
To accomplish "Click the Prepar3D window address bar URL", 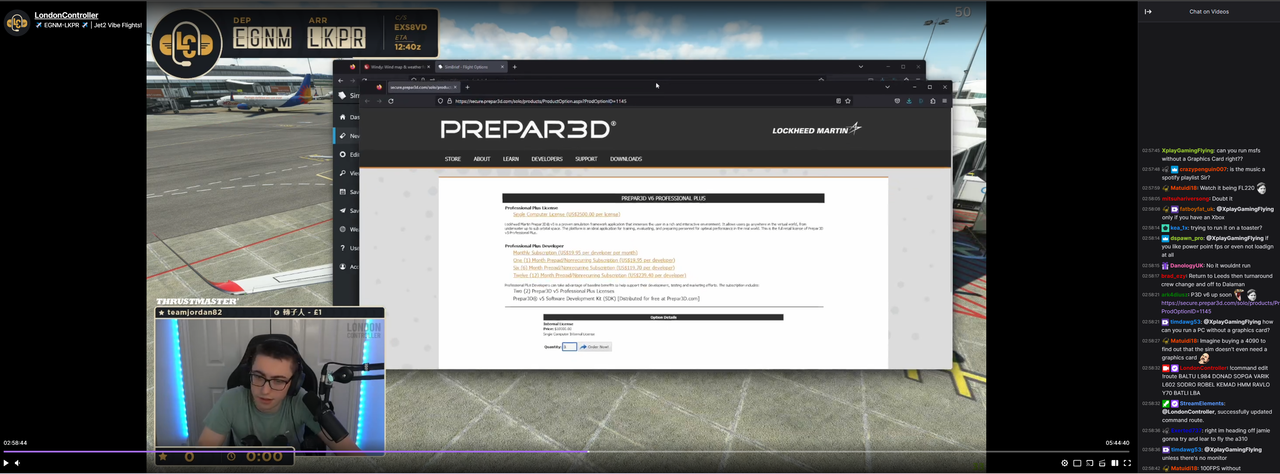I will (540, 100).
